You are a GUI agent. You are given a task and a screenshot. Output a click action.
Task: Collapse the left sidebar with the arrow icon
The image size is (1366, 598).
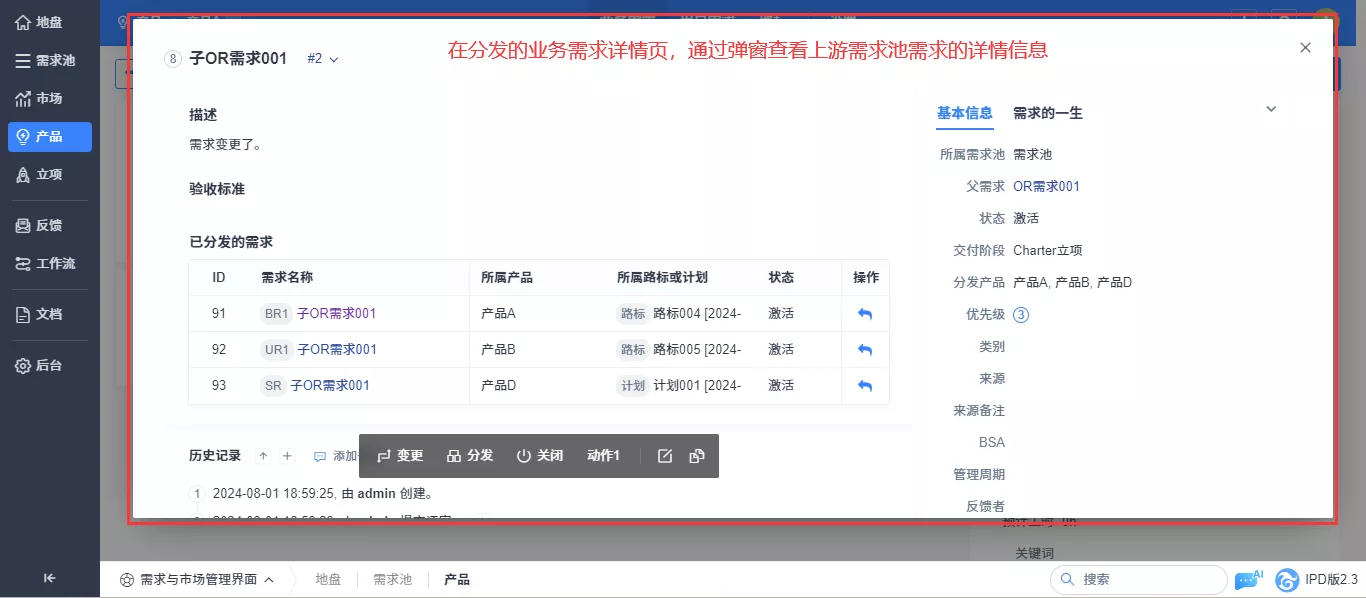(50, 578)
